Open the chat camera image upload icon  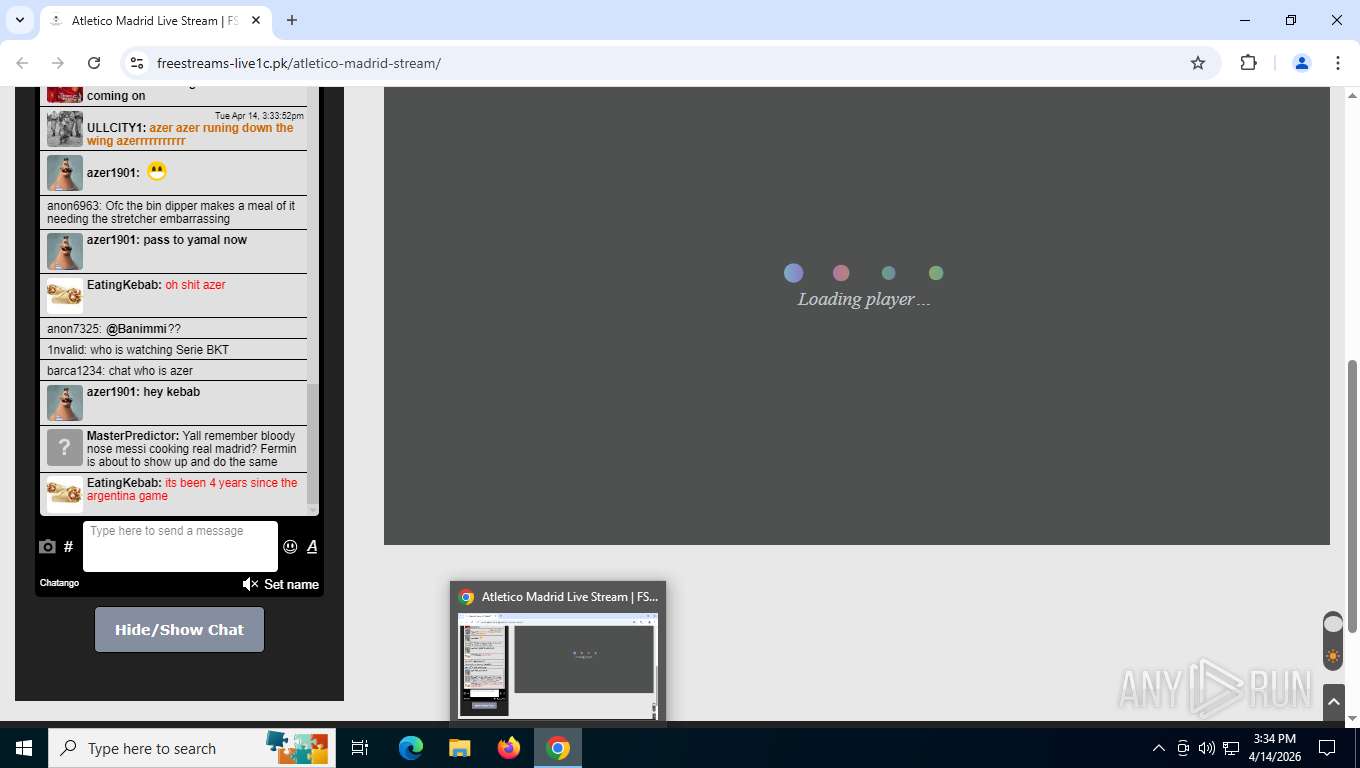click(x=47, y=547)
